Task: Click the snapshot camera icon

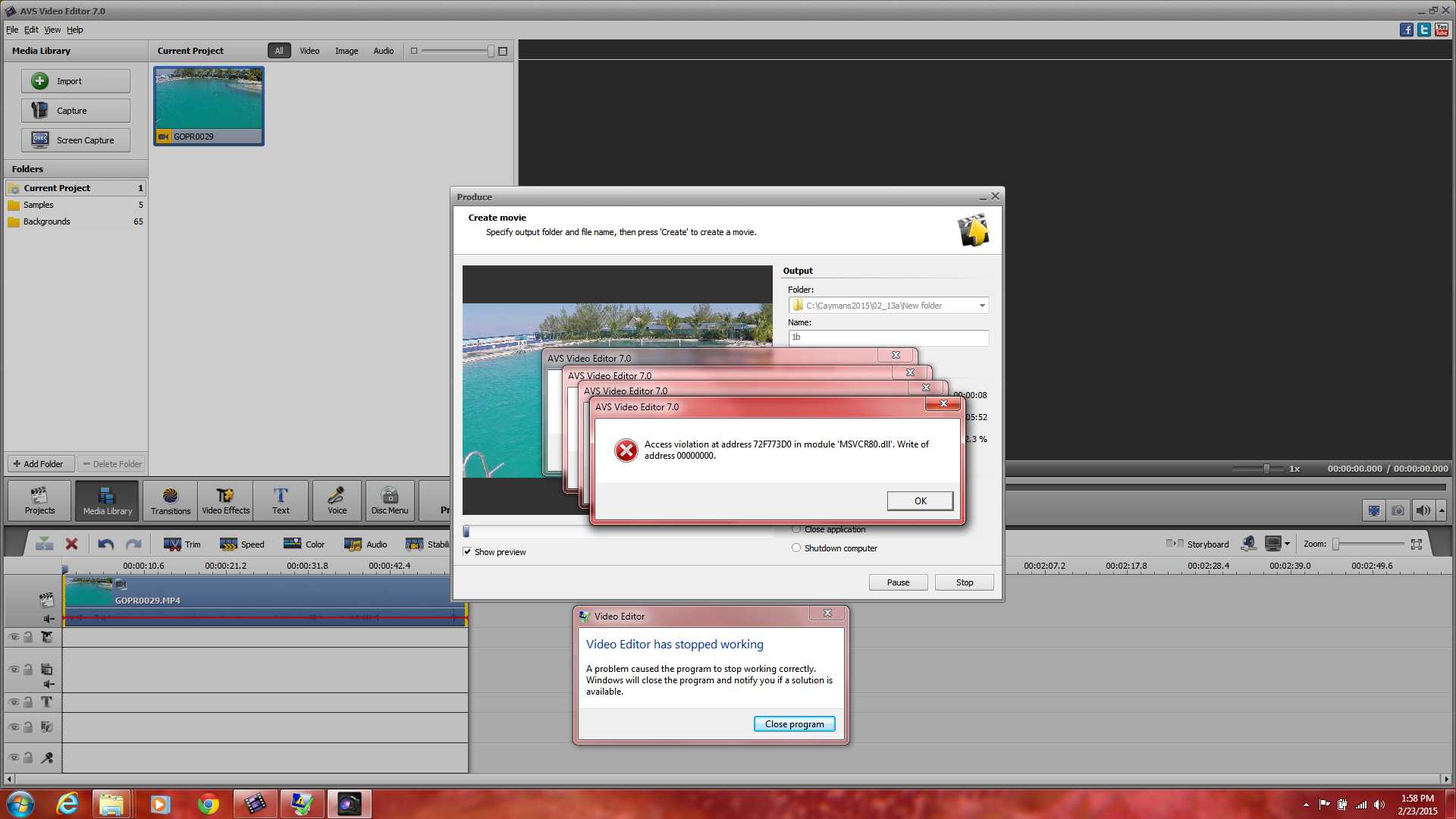Action: [x=1398, y=510]
